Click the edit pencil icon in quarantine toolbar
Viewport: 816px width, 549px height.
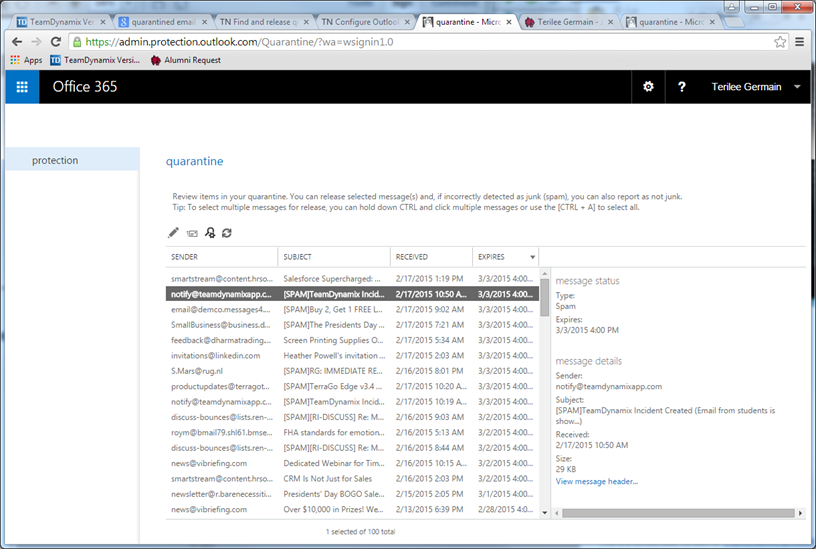click(173, 233)
